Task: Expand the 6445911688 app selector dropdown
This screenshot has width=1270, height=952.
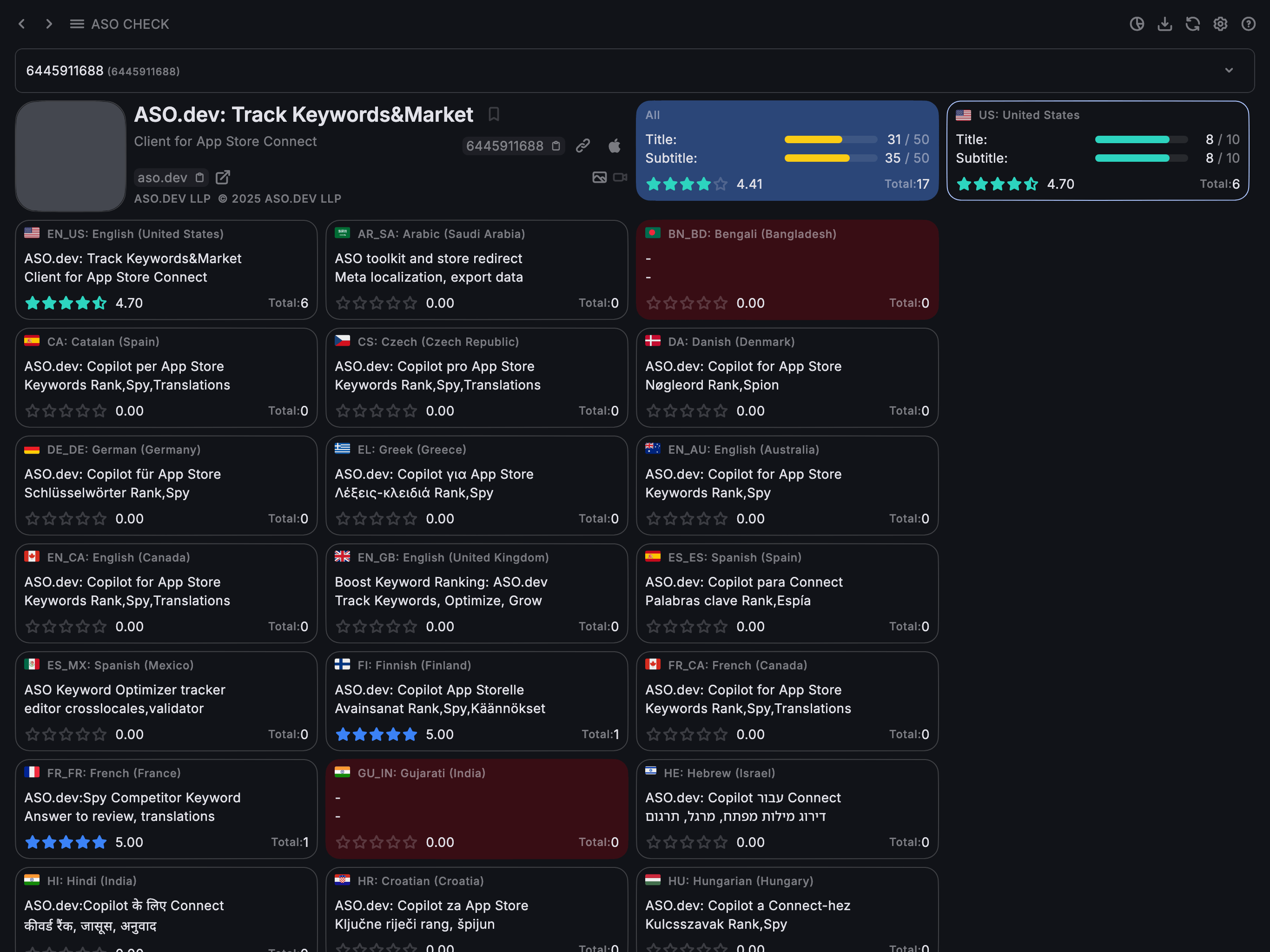Action: pyautogui.click(x=635, y=71)
